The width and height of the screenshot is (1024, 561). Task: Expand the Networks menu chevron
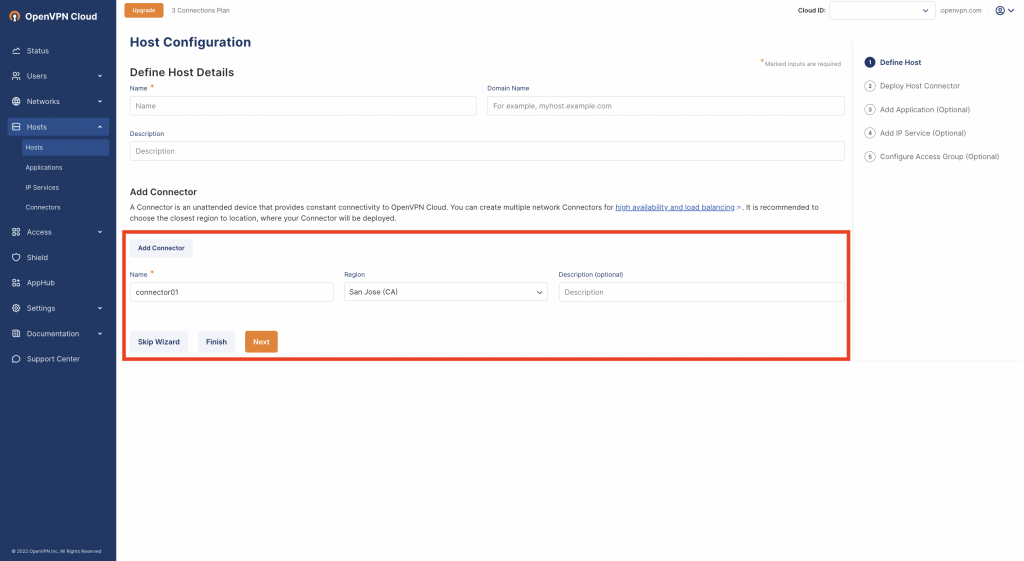coord(100,102)
